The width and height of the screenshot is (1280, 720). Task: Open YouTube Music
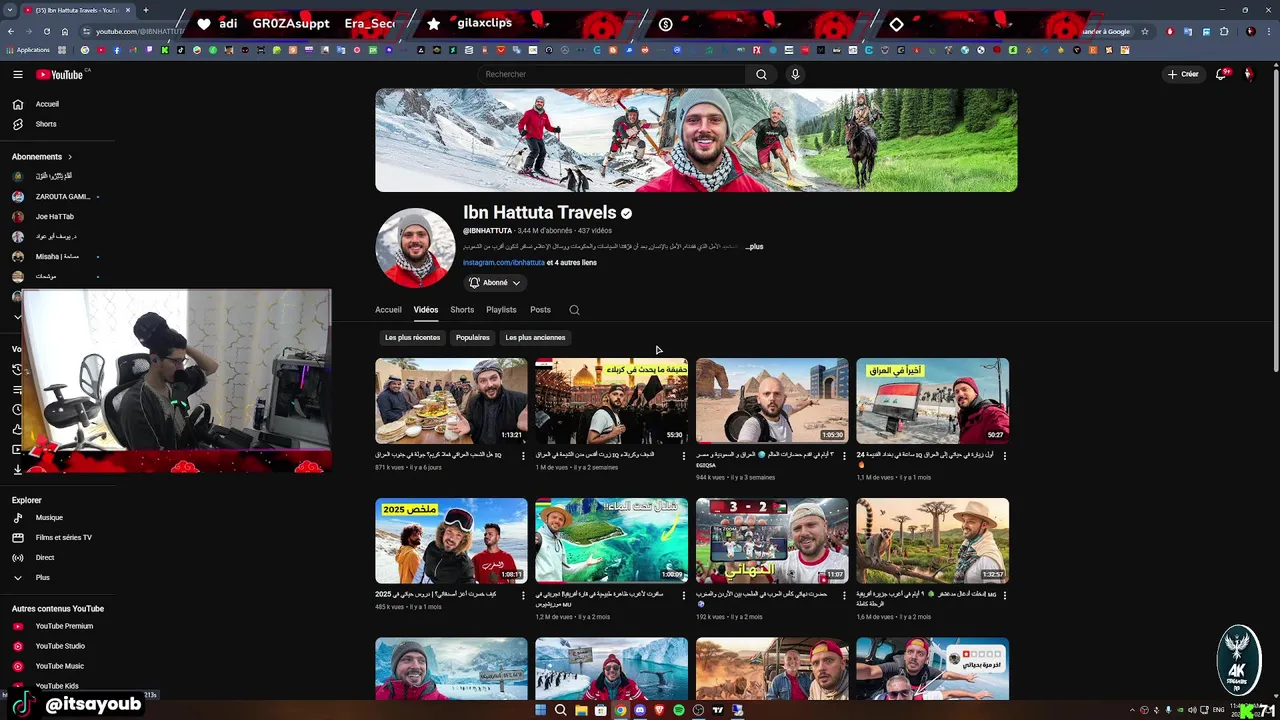tap(59, 666)
